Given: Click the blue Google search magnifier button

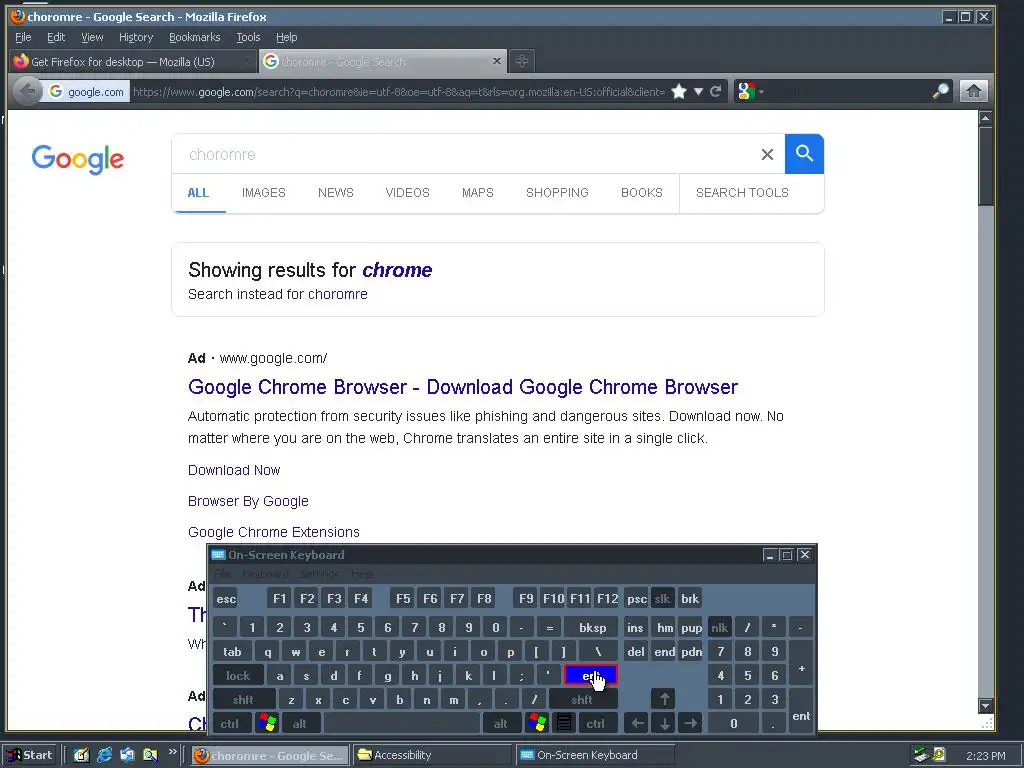Looking at the screenshot, I should 804,154.
